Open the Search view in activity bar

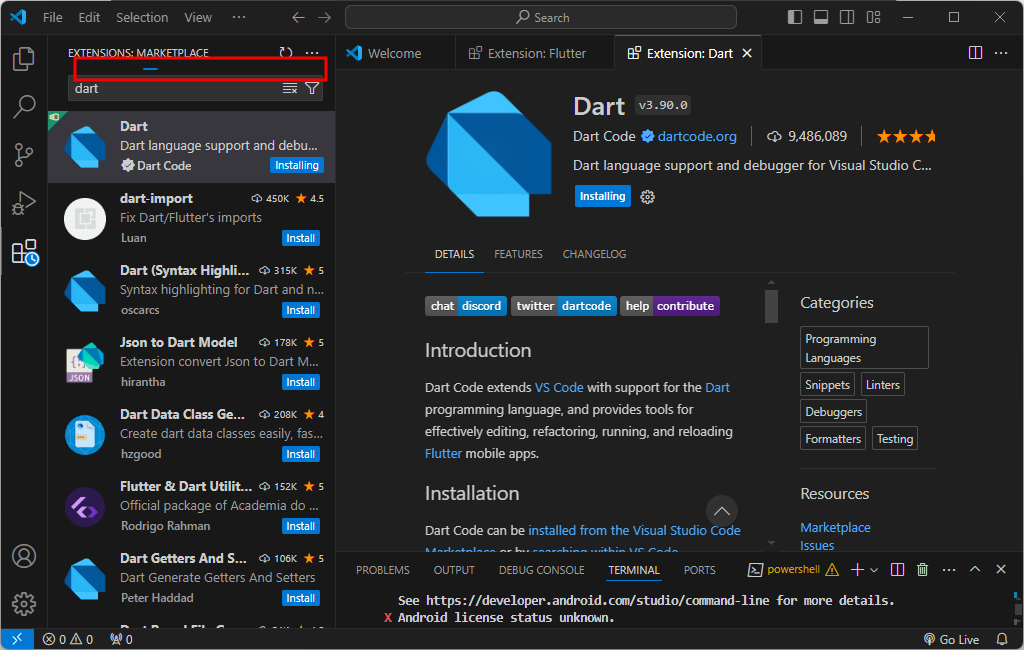click(24, 106)
